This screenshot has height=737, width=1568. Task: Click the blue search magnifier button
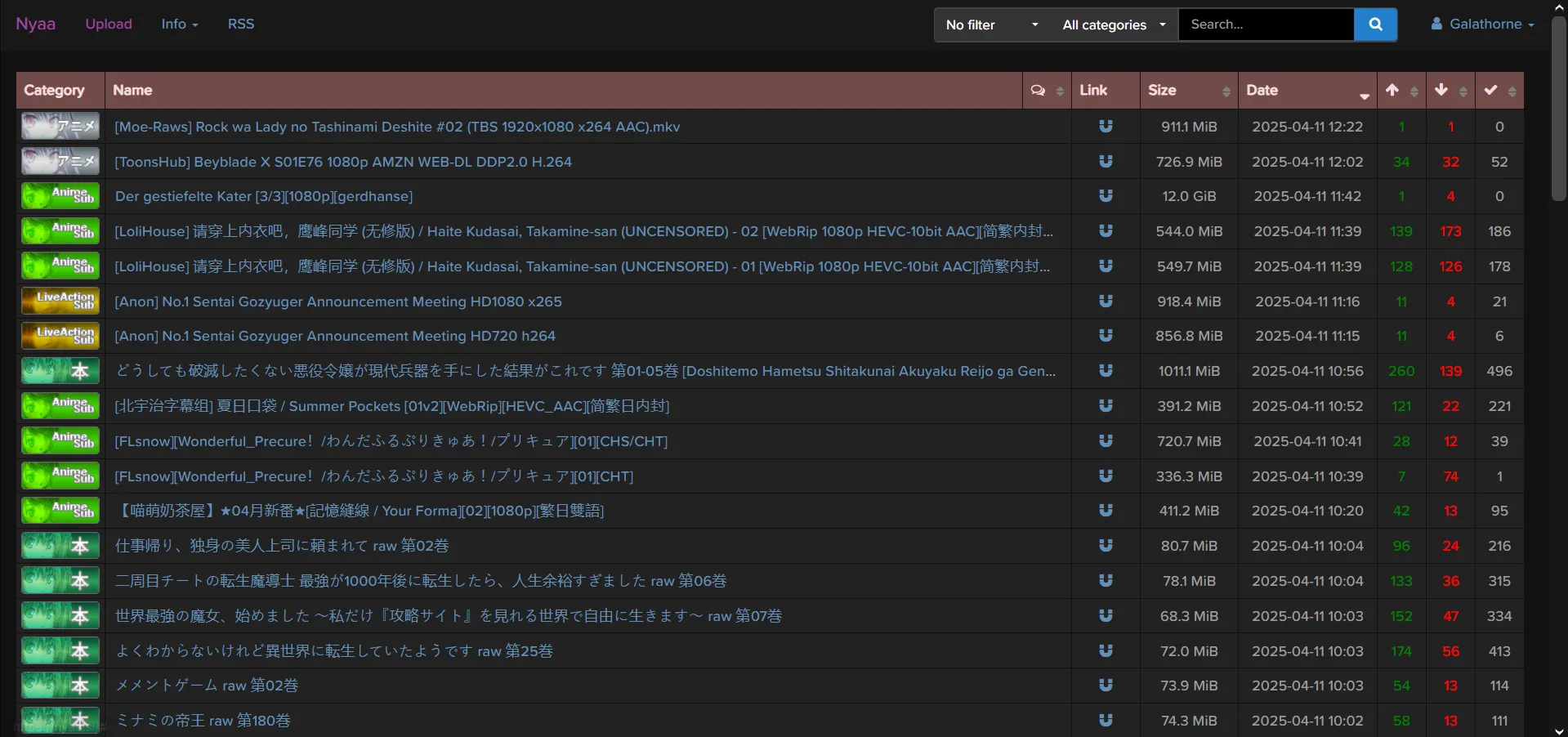click(1375, 25)
